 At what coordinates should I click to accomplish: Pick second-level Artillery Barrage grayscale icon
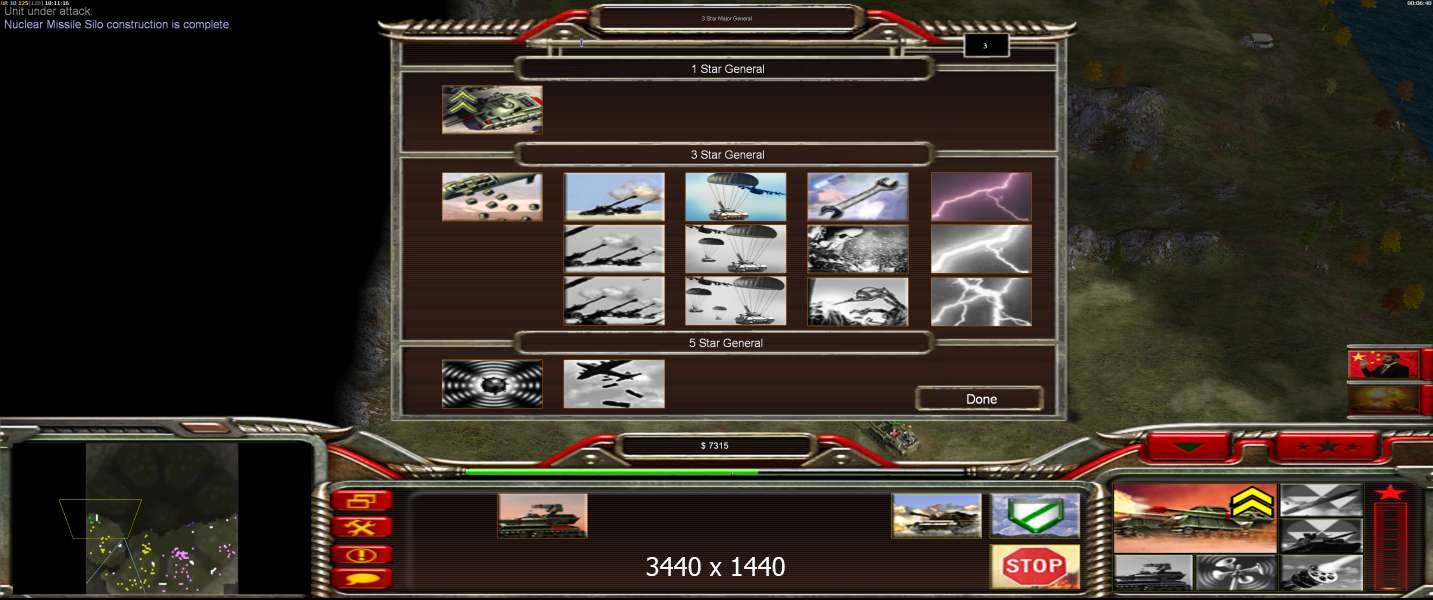(614, 248)
